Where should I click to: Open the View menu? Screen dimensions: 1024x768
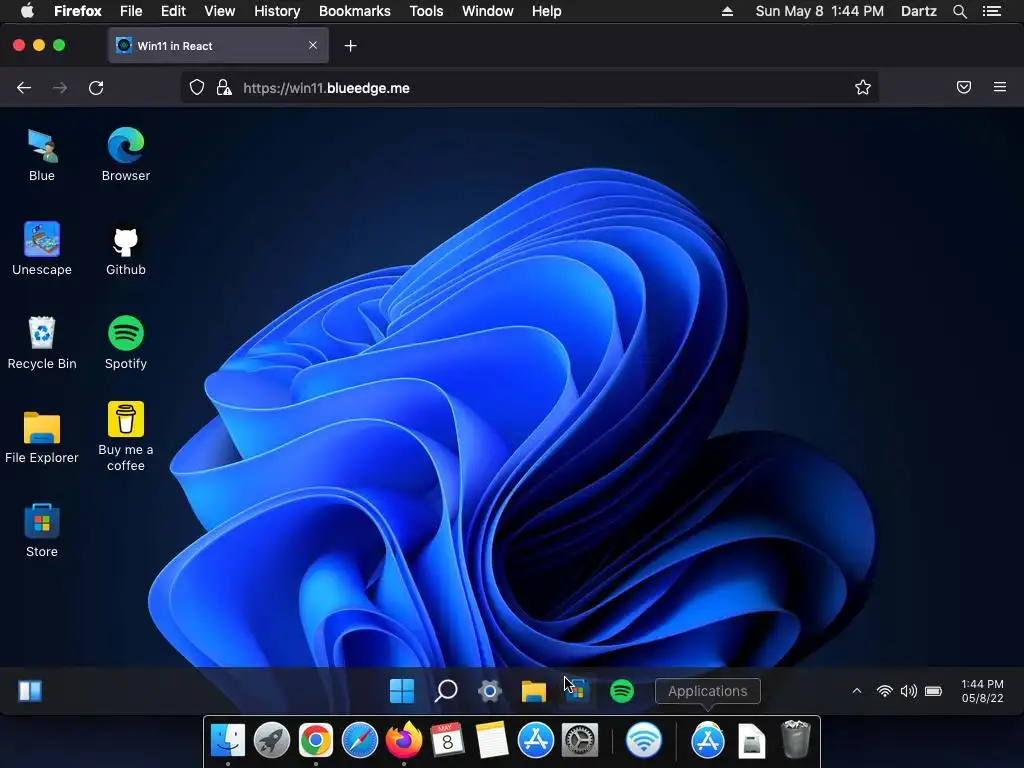tap(219, 11)
